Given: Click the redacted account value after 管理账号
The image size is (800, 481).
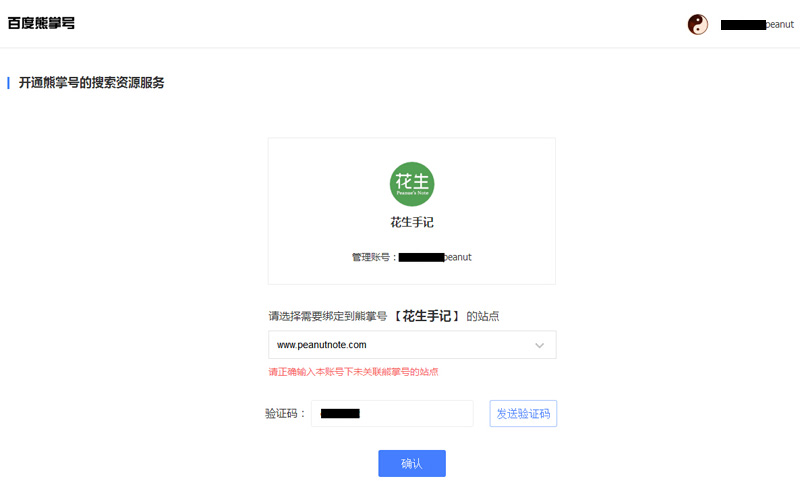Looking at the screenshot, I should tap(421, 257).
